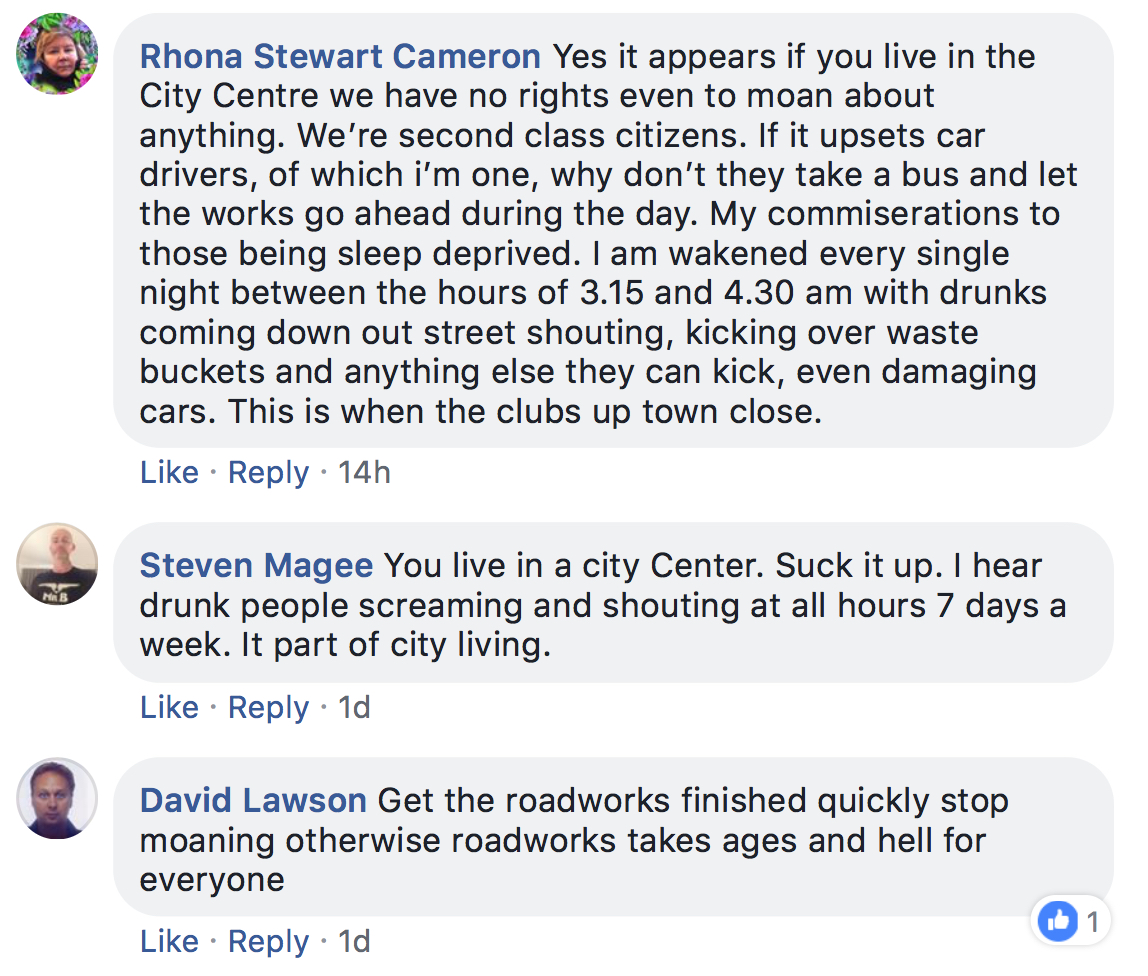Viewport: 1148px width, 976px height.
Task: Reply to Steven Magee's comment
Action: point(269,707)
